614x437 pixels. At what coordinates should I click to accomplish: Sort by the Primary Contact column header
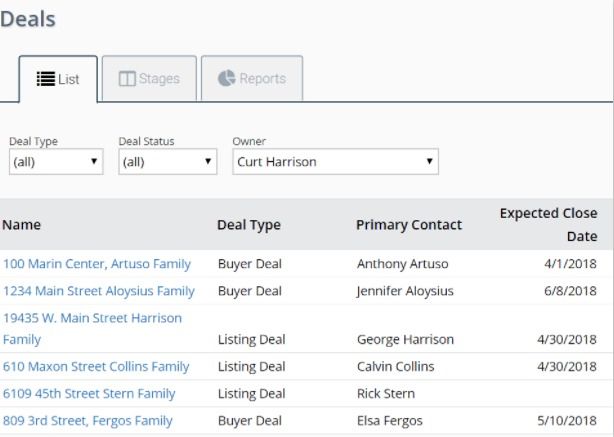[x=409, y=225]
